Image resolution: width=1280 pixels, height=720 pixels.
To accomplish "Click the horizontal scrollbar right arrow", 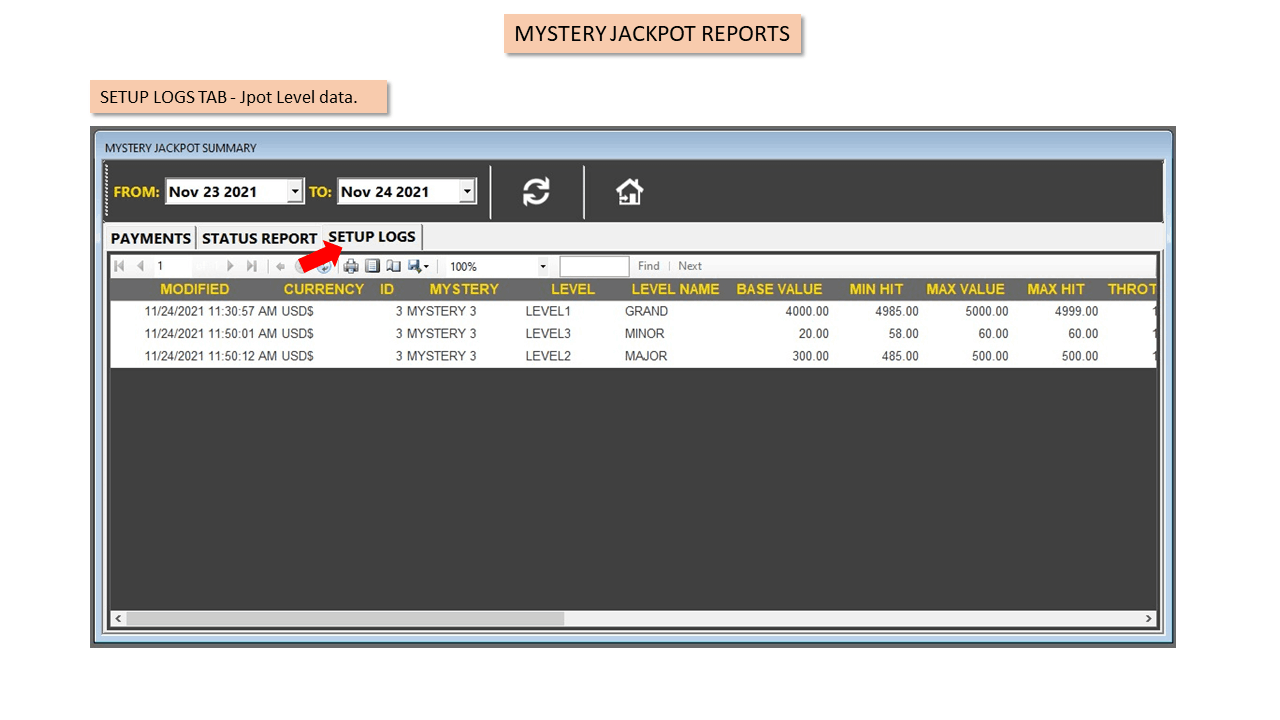I will (1148, 619).
